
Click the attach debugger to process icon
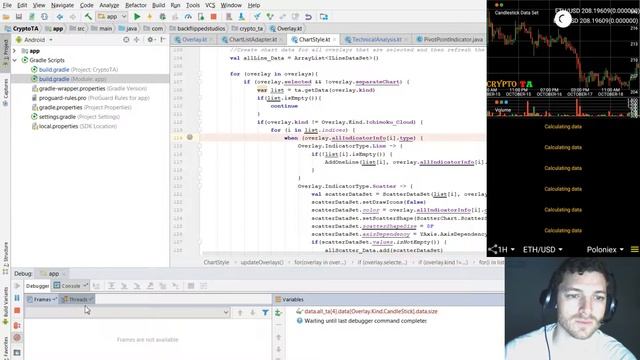click(201, 17)
